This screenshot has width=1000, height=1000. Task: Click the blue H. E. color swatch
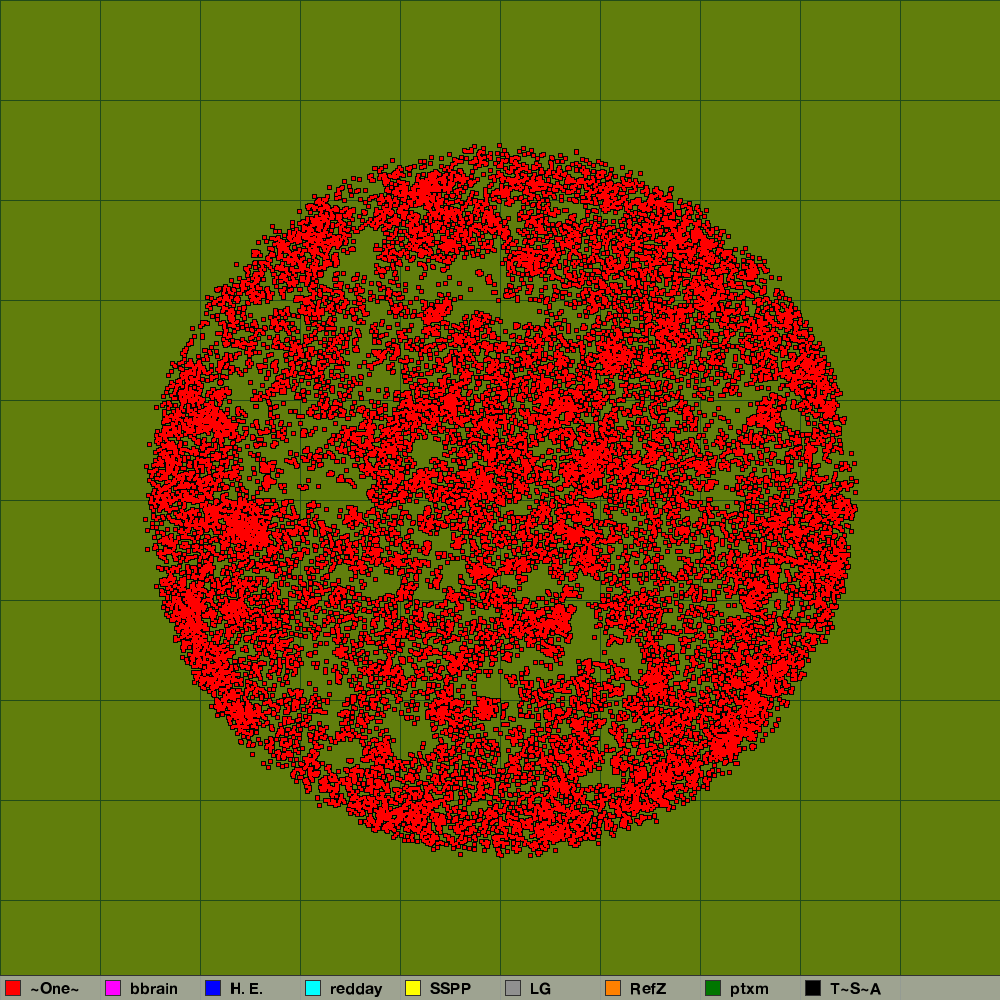[213, 989]
